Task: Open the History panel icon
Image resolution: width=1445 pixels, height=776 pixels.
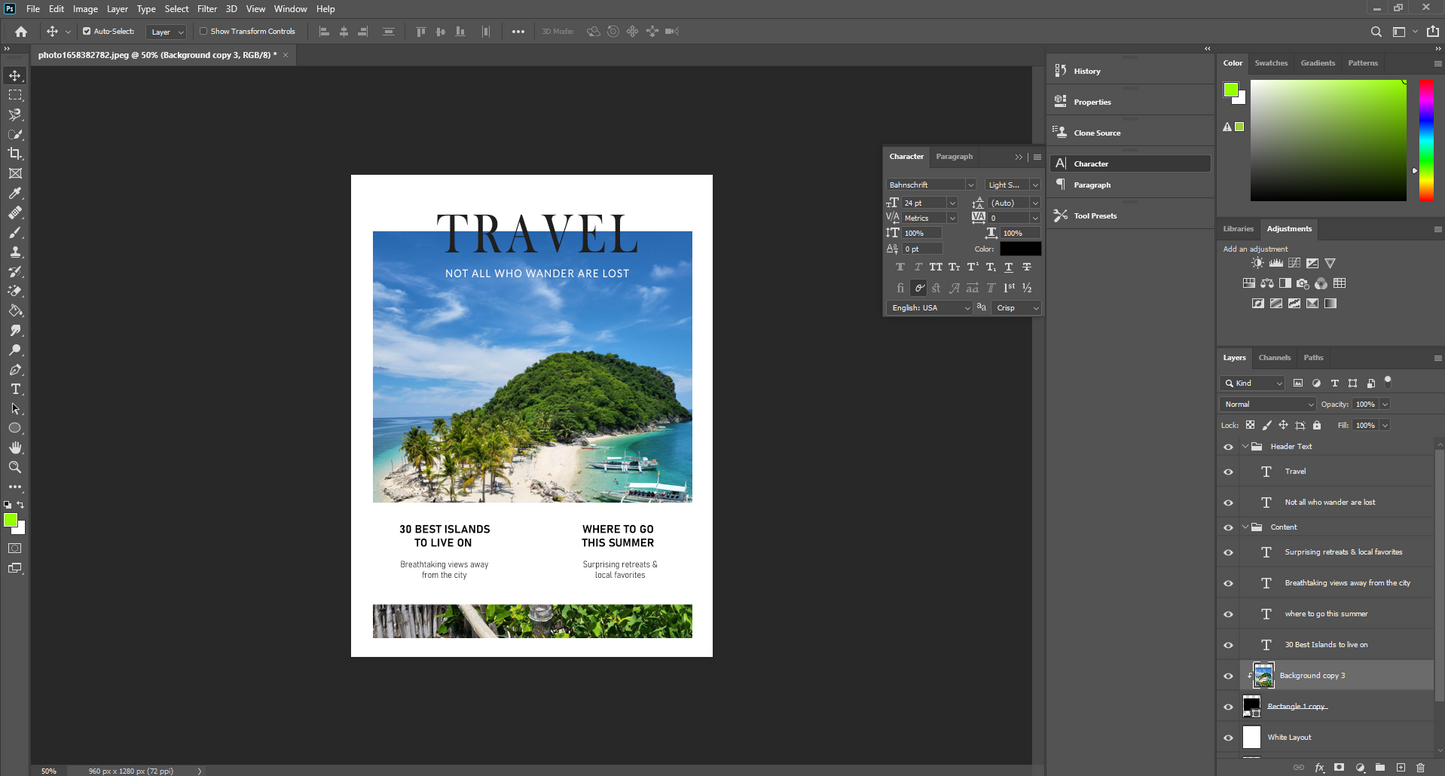Action: (x=1061, y=71)
